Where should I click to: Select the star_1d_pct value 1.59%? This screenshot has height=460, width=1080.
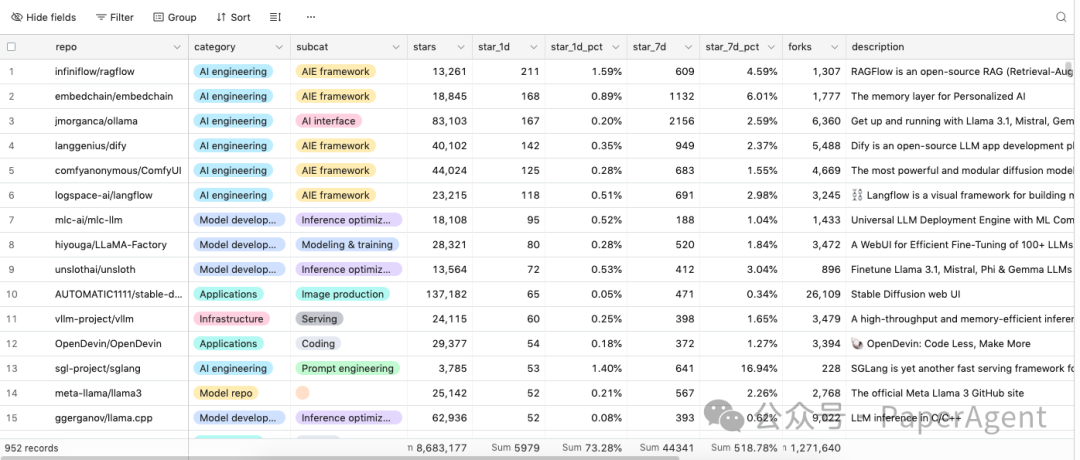point(606,72)
